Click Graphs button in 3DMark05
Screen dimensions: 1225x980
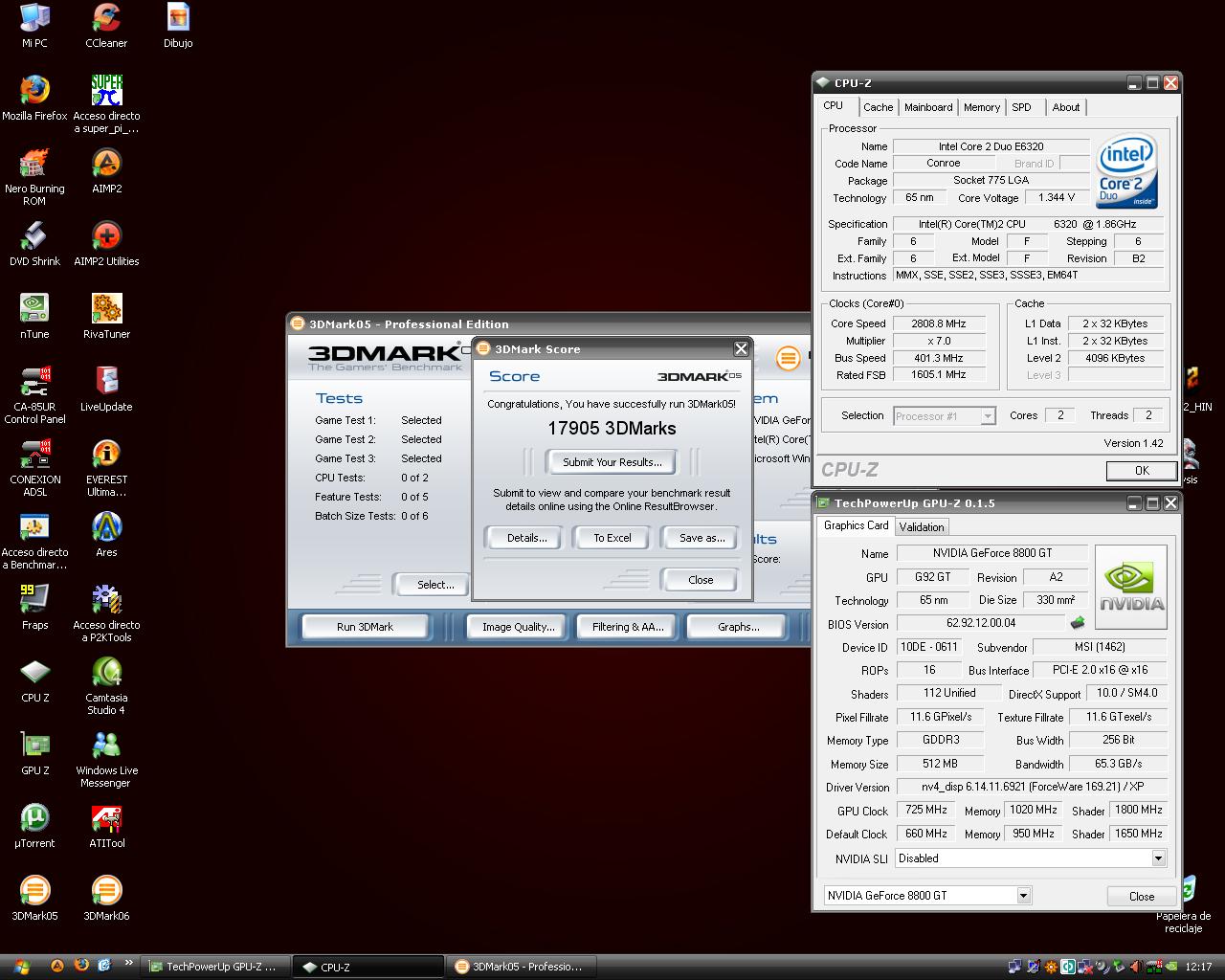click(738, 627)
